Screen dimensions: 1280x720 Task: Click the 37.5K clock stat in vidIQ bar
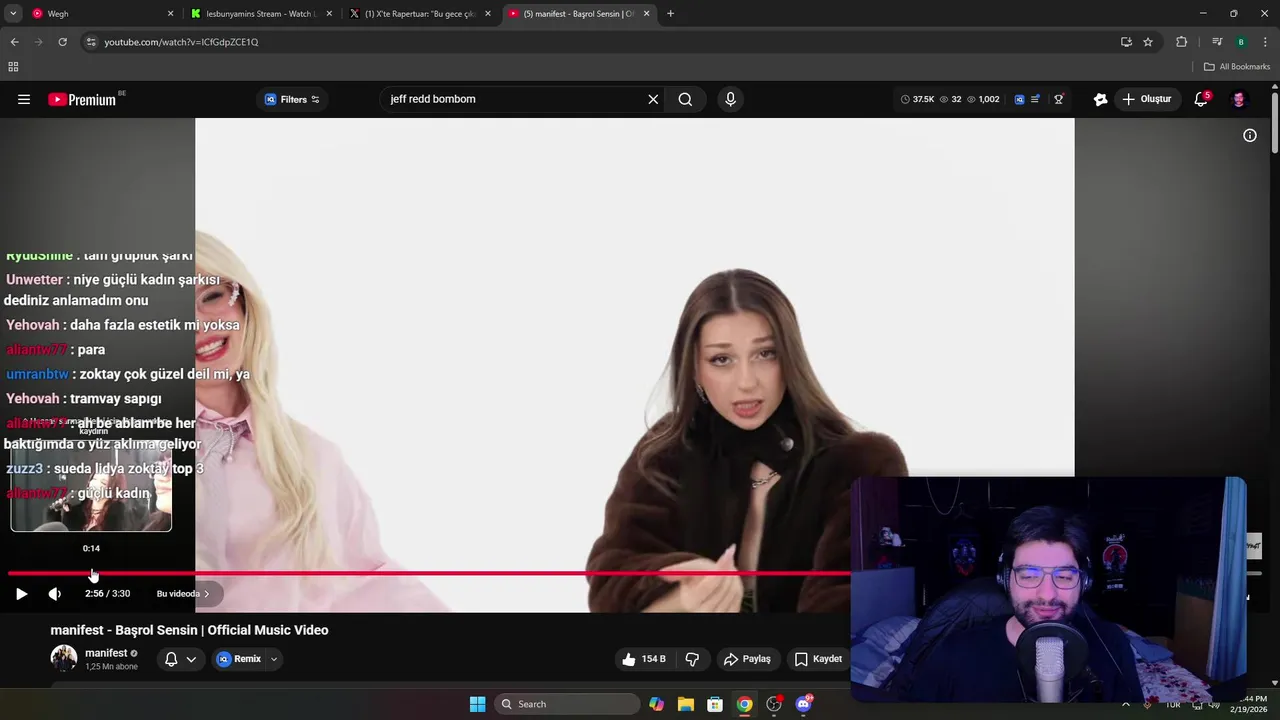pos(917,99)
